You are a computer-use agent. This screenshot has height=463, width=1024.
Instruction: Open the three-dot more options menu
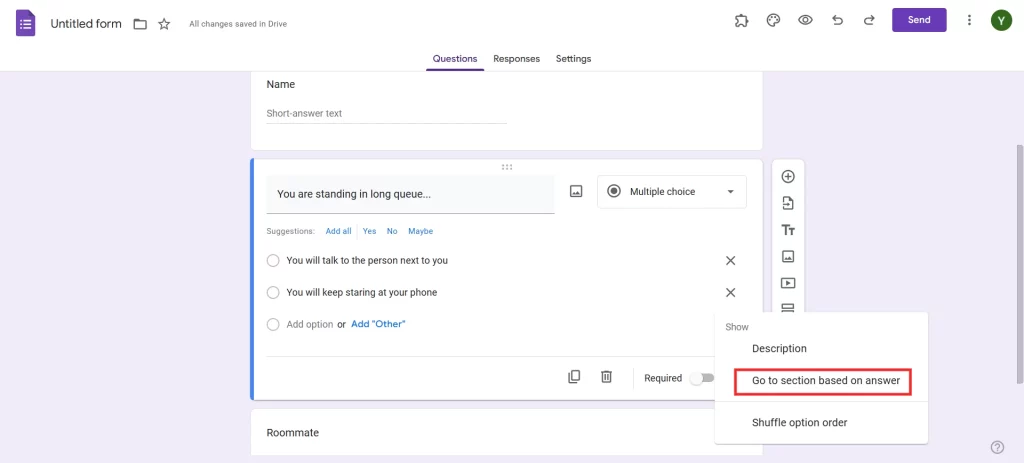[x=969, y=20]
